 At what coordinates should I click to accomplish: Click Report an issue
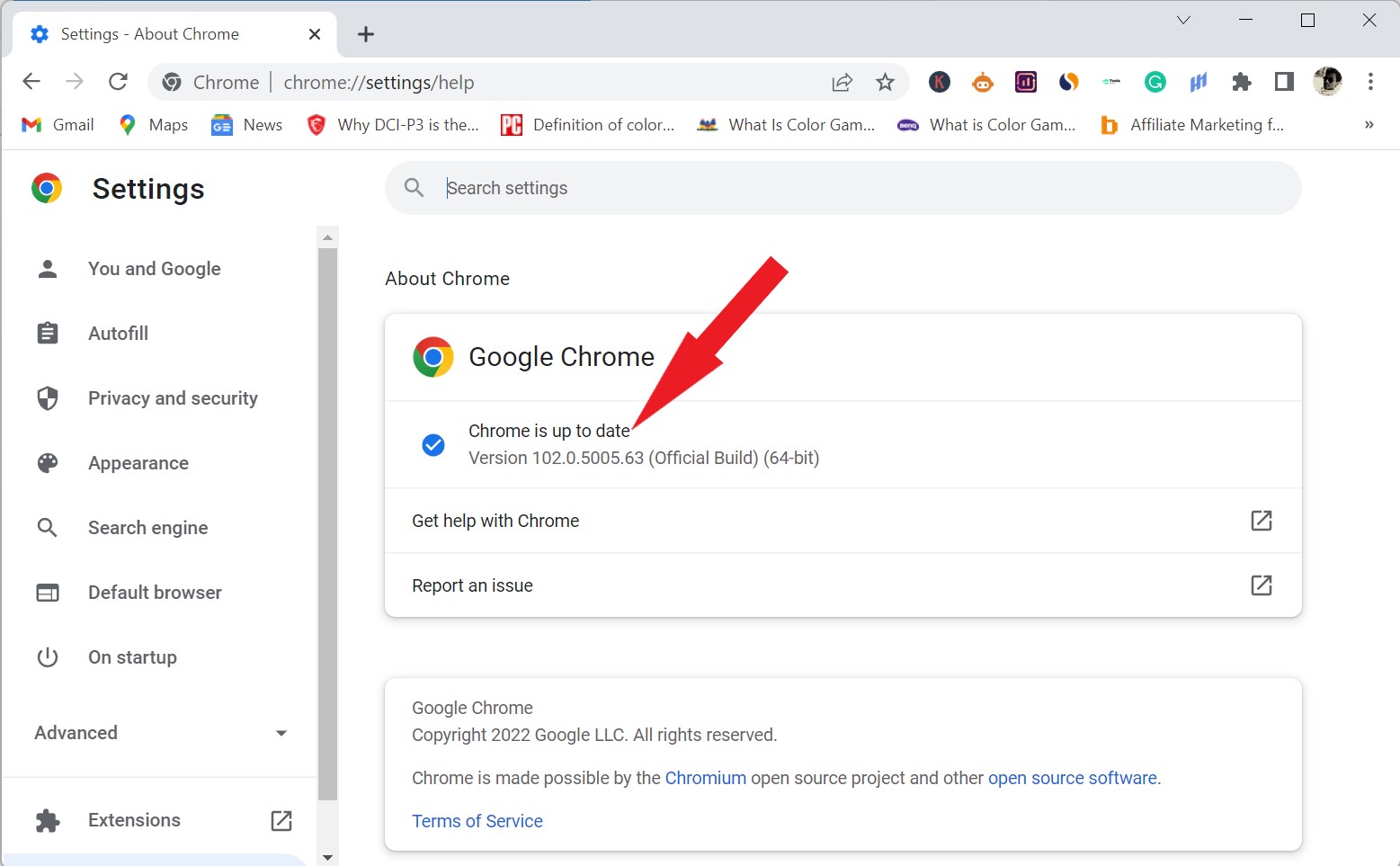tap(472, 585)
